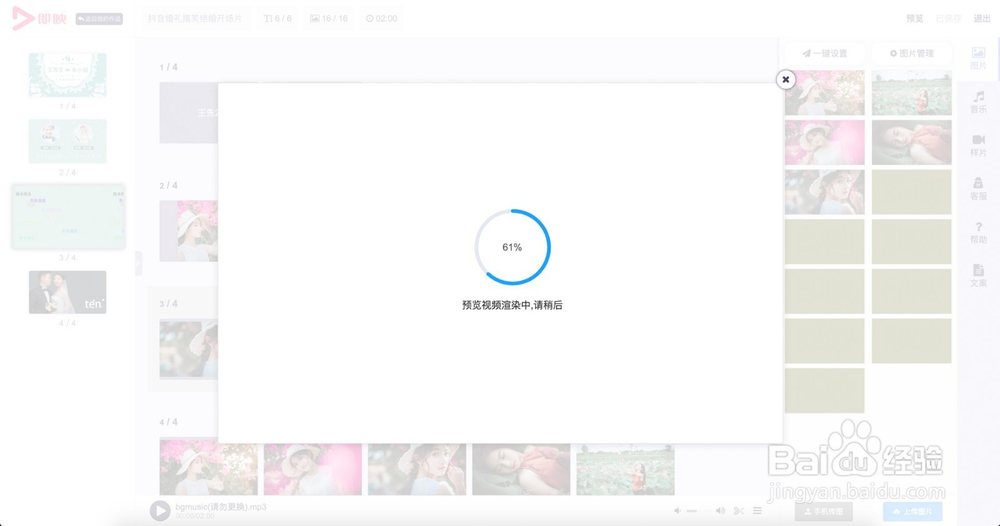Click the low volume speaker icon

677,511
